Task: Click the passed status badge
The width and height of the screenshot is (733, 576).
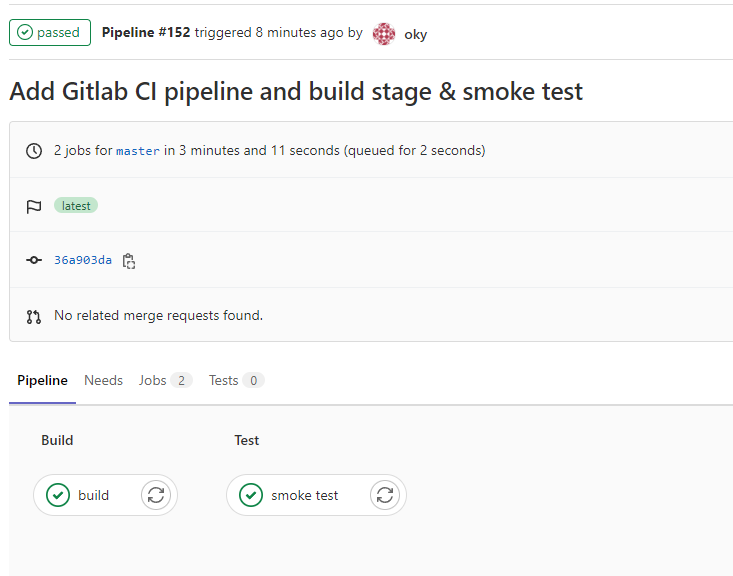Action: pos(49,33)
